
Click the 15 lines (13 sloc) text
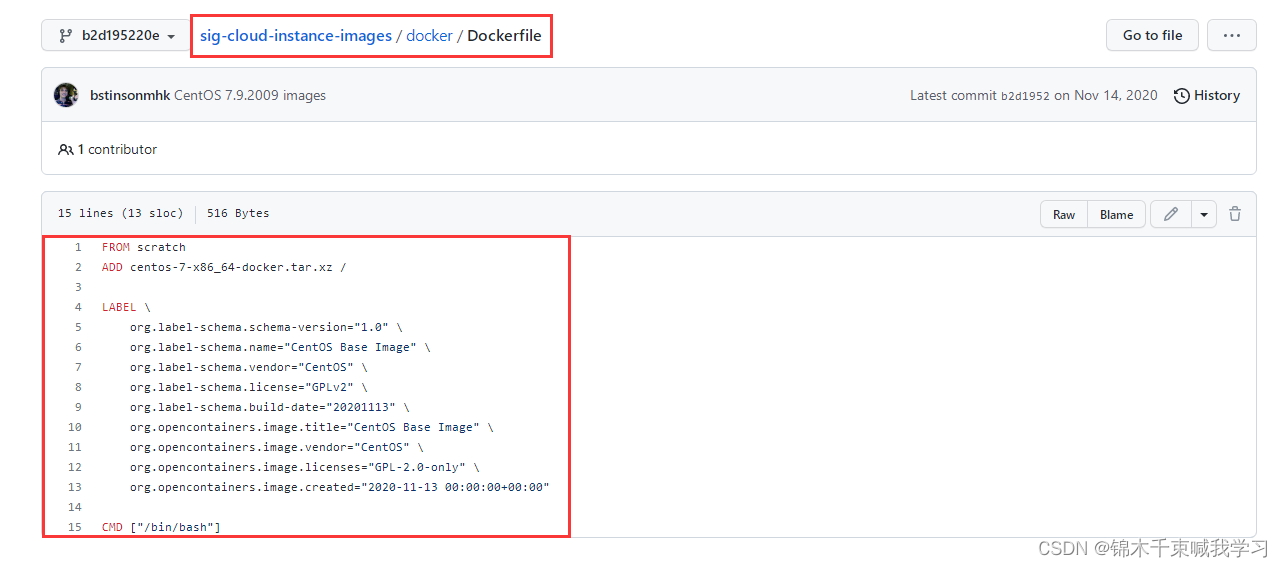click(120, 214)
